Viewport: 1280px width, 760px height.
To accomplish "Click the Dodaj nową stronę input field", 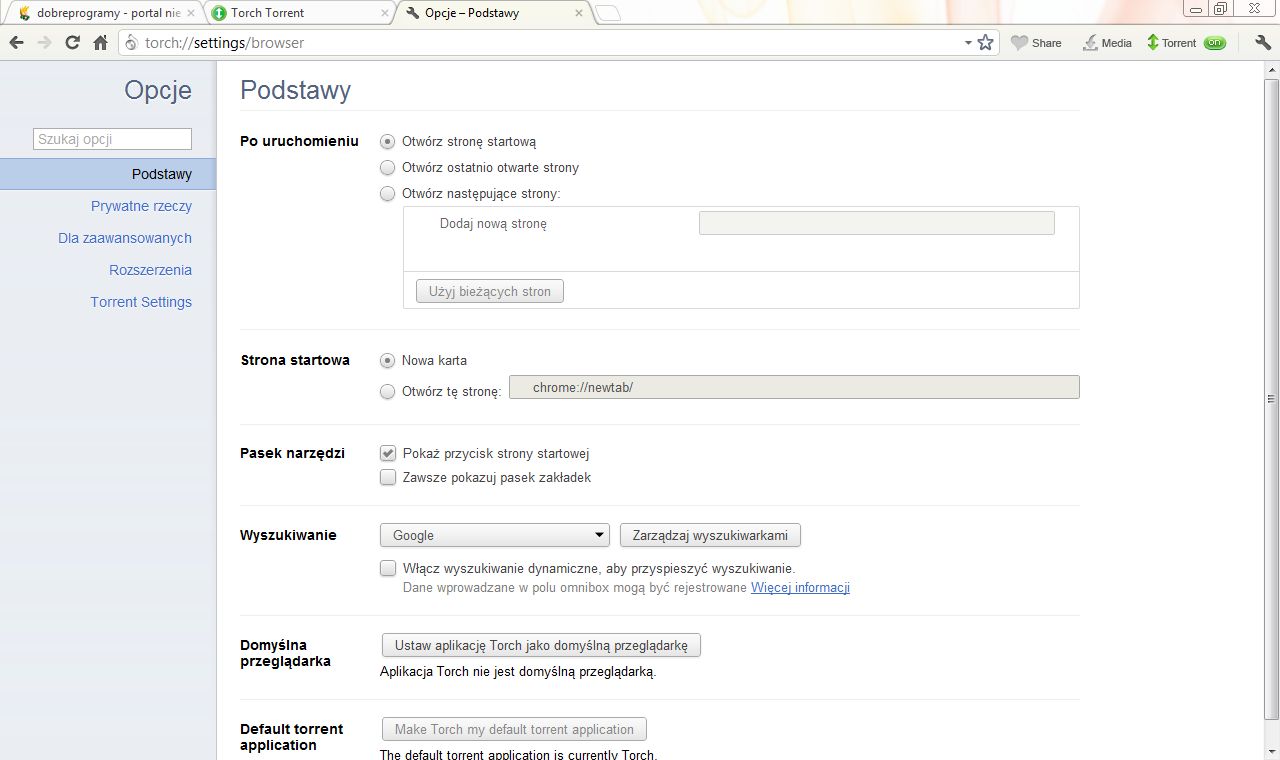I will tap(876, 223).
